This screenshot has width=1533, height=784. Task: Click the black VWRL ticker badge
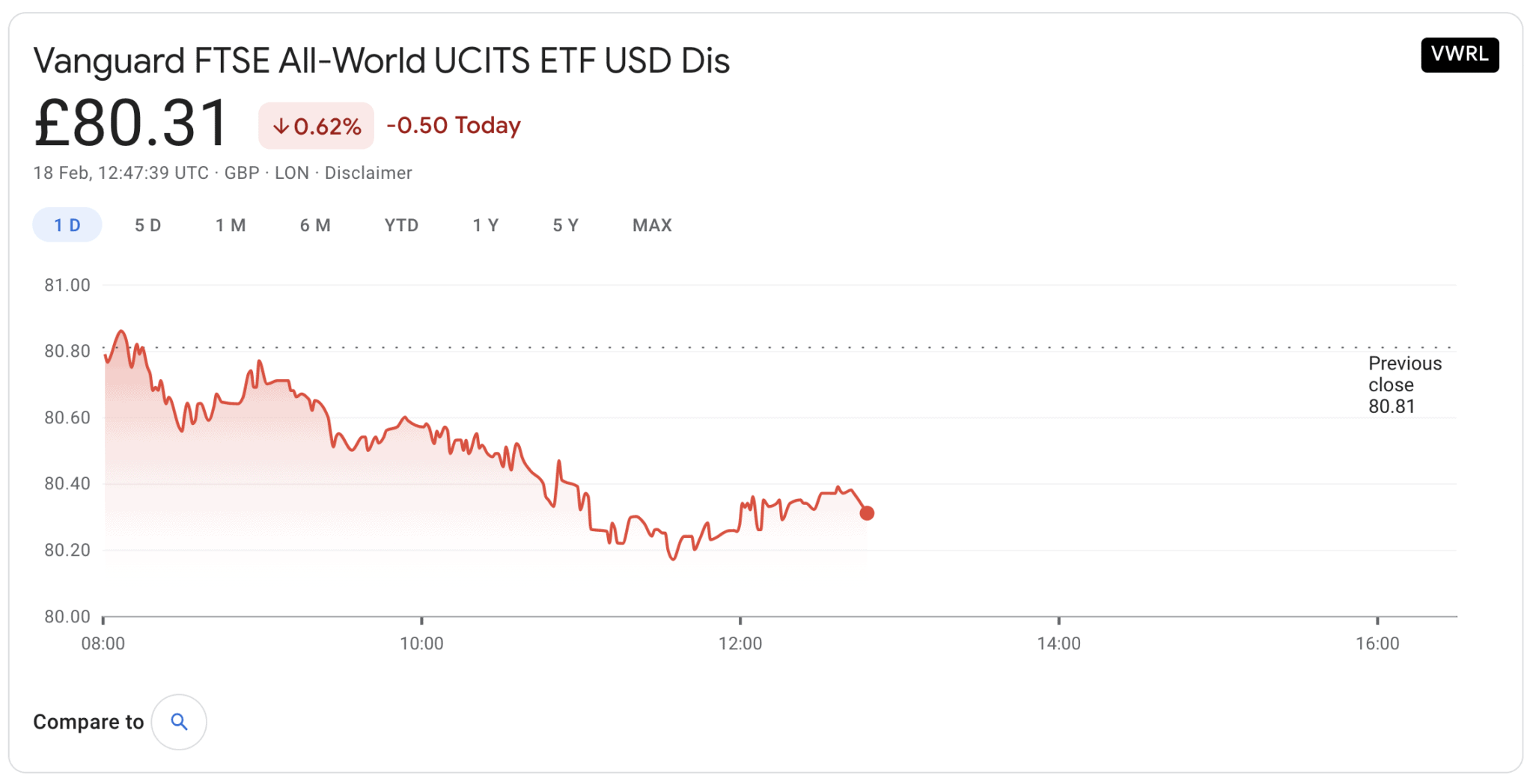[1459, 55]
